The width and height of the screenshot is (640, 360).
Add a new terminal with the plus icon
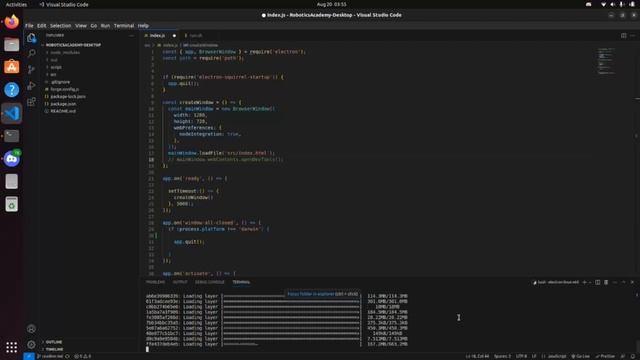pos(584,282)
